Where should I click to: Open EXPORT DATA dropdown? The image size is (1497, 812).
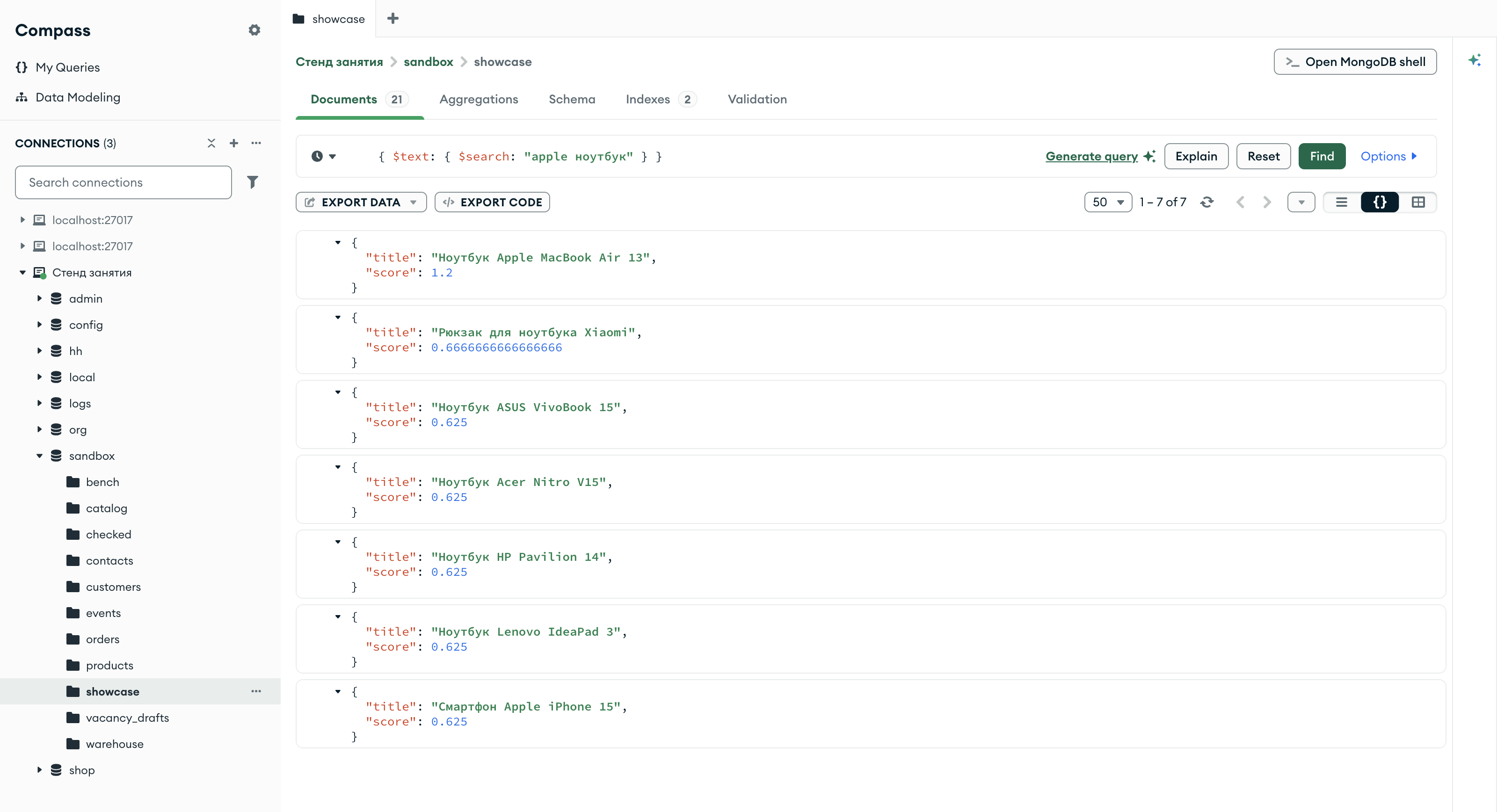click(x=362, y=202)
